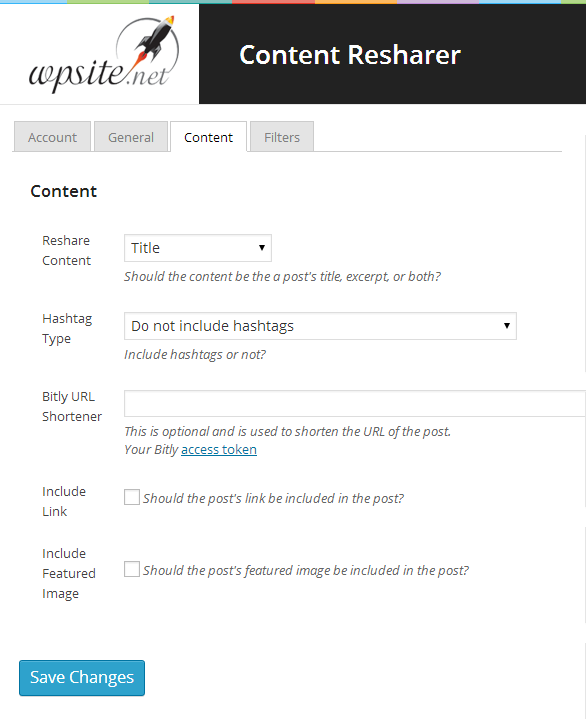
Task: Click the wpsite.net rocket logo
Action: [x=104, y=54]
